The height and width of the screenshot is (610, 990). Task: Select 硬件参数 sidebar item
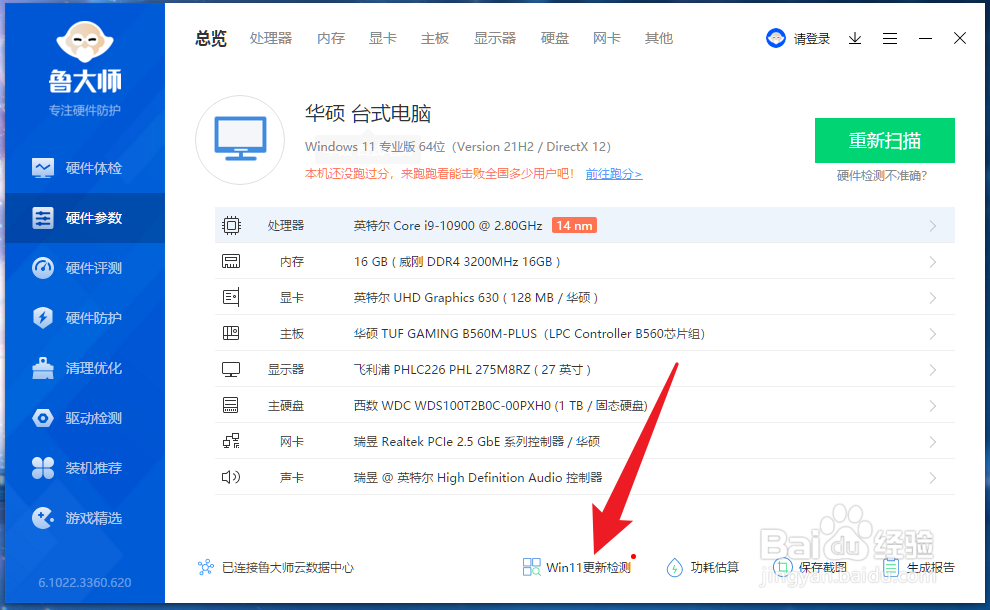(x=85, y=218)
